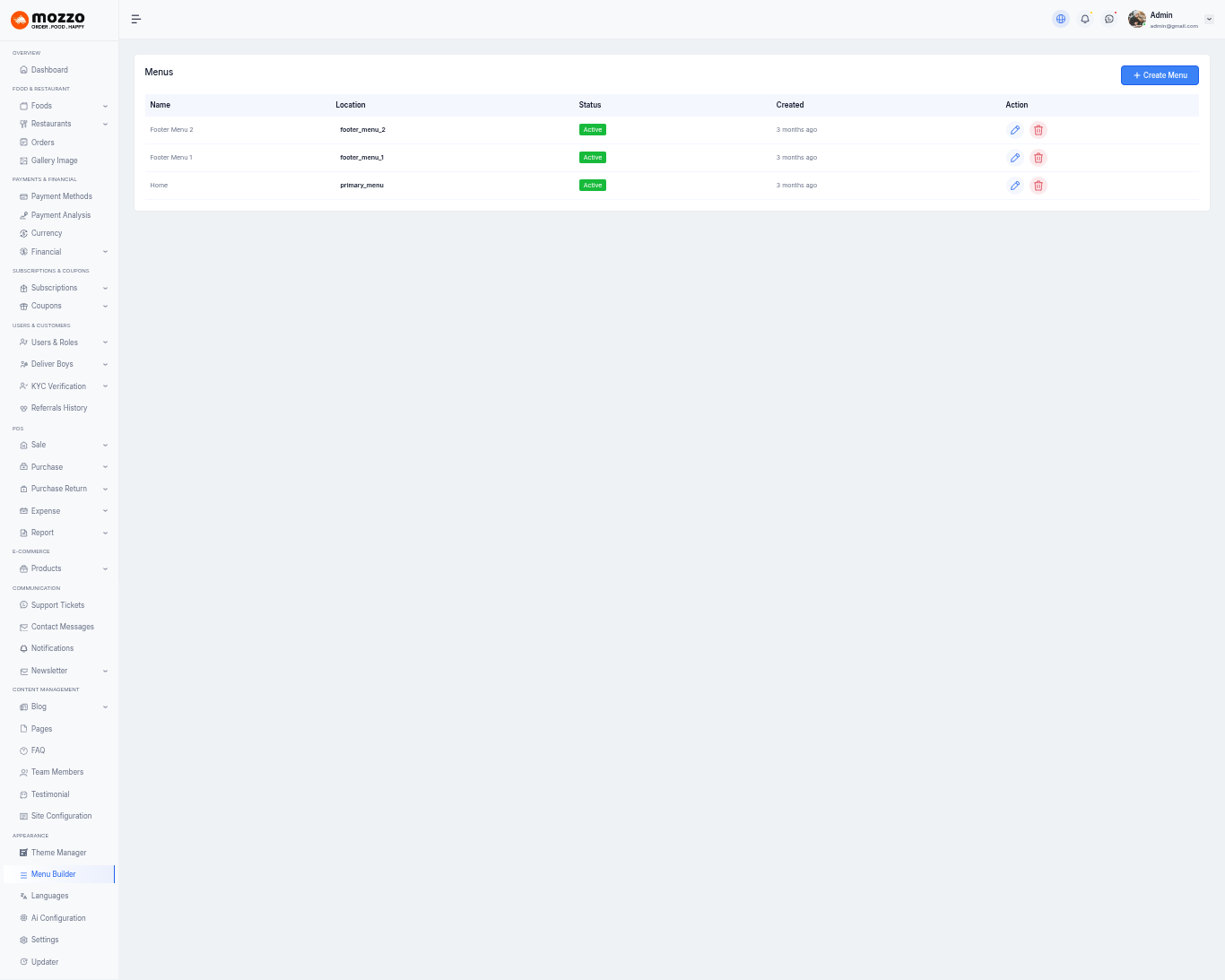Open the Support Tickets link

click(x=57, y=605)
